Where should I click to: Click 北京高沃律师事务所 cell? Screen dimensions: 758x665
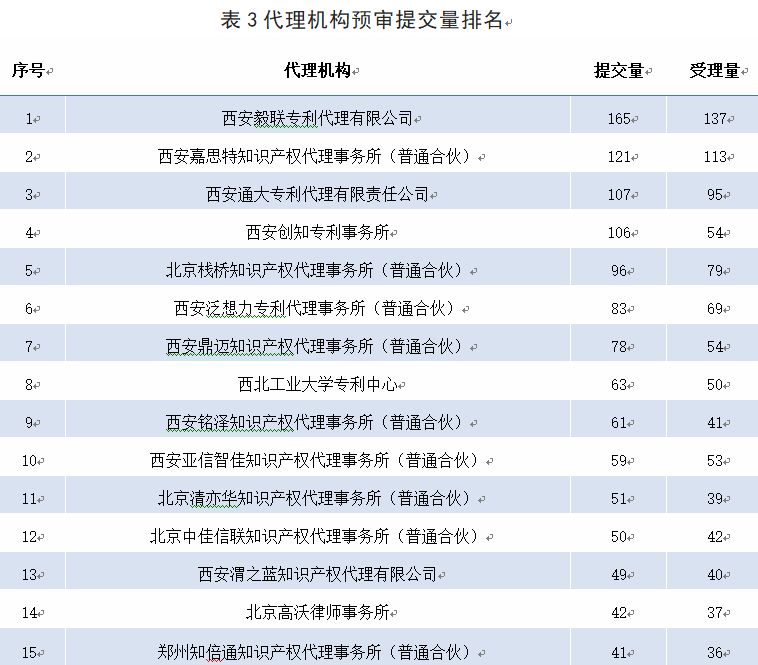317,612
